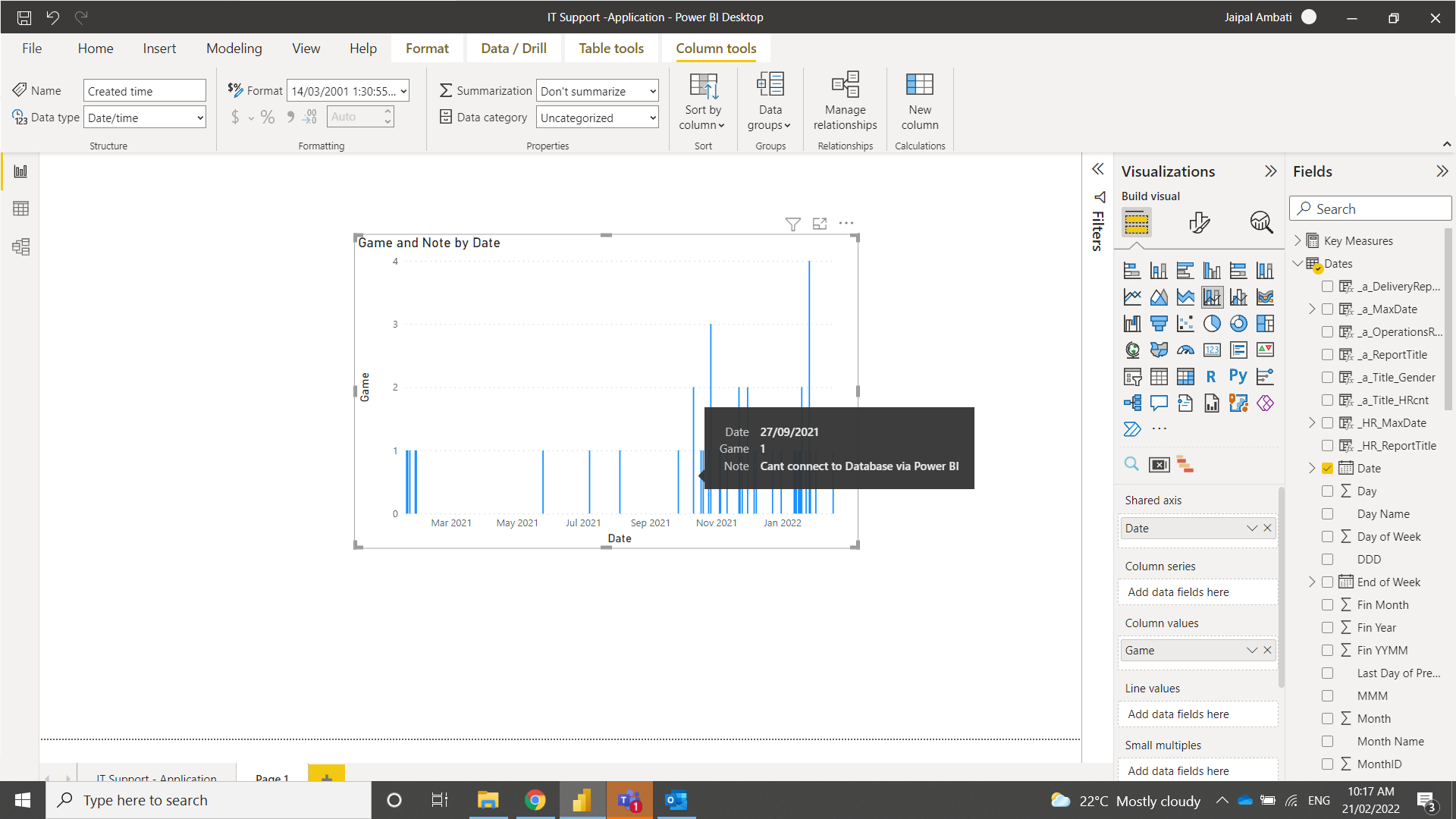Select the donut chart visual
This screenshot has width=1456, height=819.
point(1238,324)
